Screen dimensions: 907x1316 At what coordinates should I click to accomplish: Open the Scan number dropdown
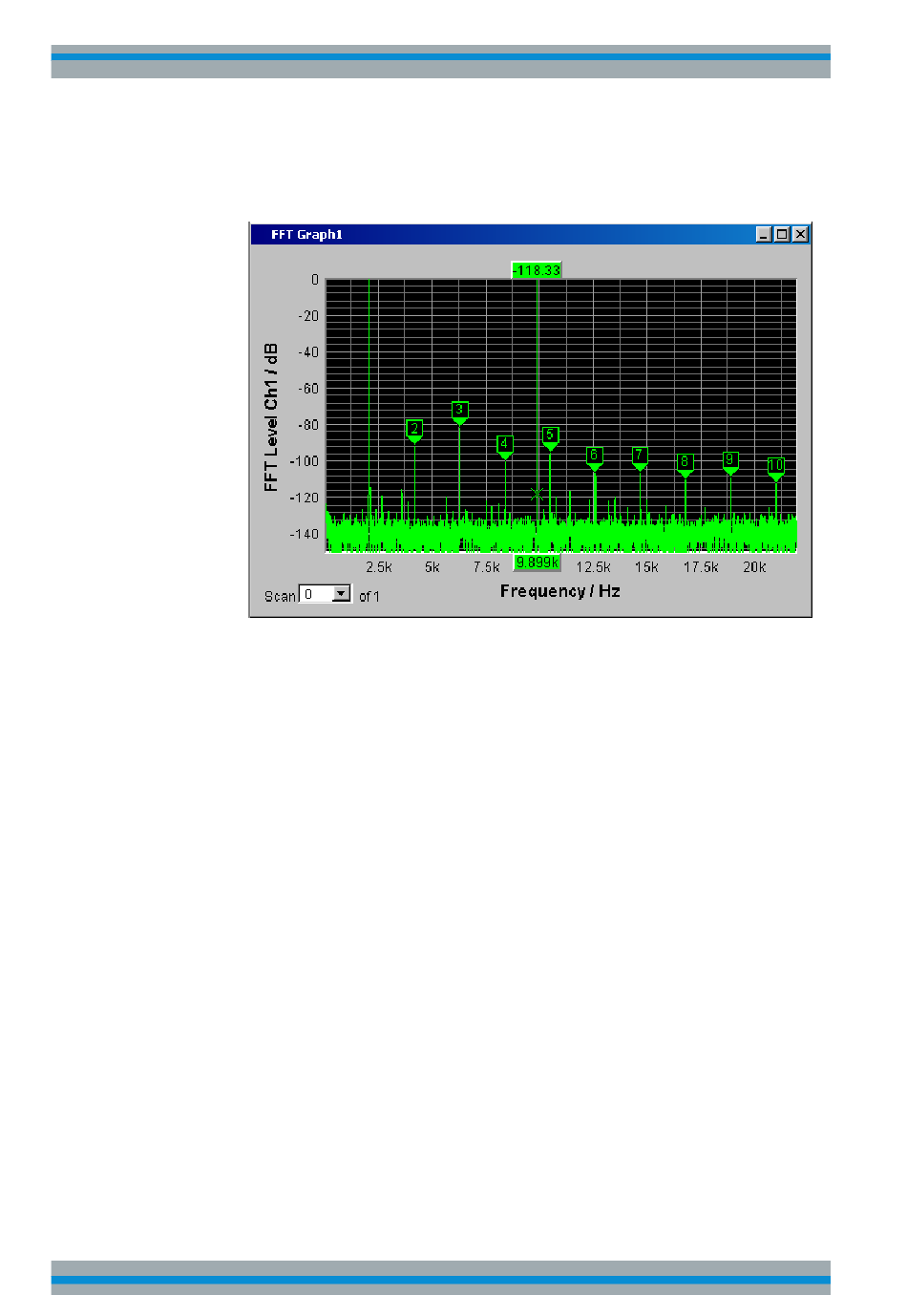[341, 594]
